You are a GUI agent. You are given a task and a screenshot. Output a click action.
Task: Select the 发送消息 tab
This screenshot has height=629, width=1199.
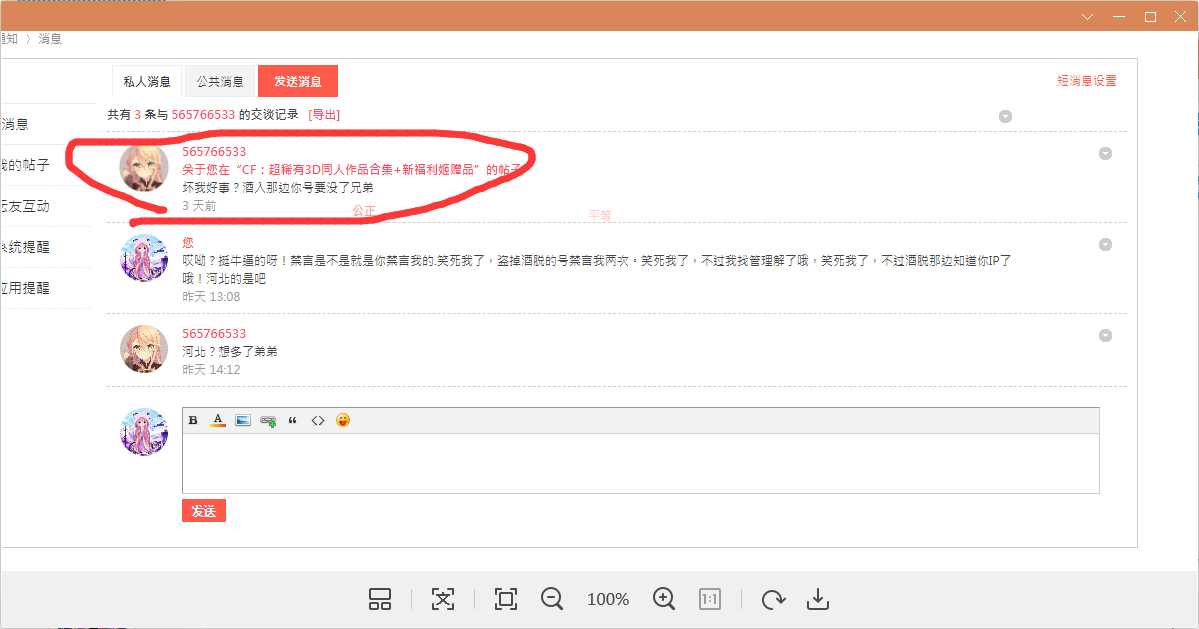click(x=297, y=81)
